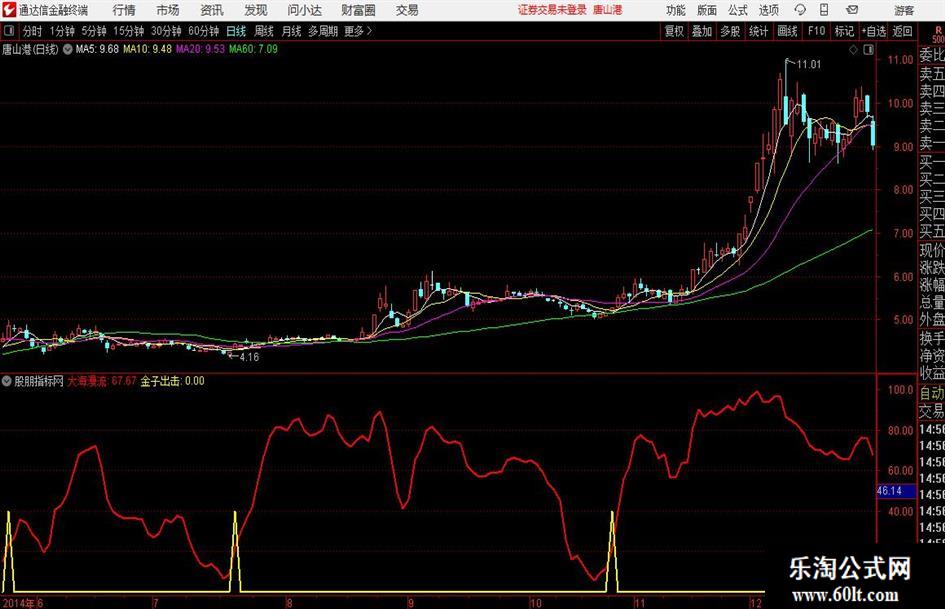Viewport: 945px width, 609px height.
Task: Open the 版面 menu
Action: [707, 10]
